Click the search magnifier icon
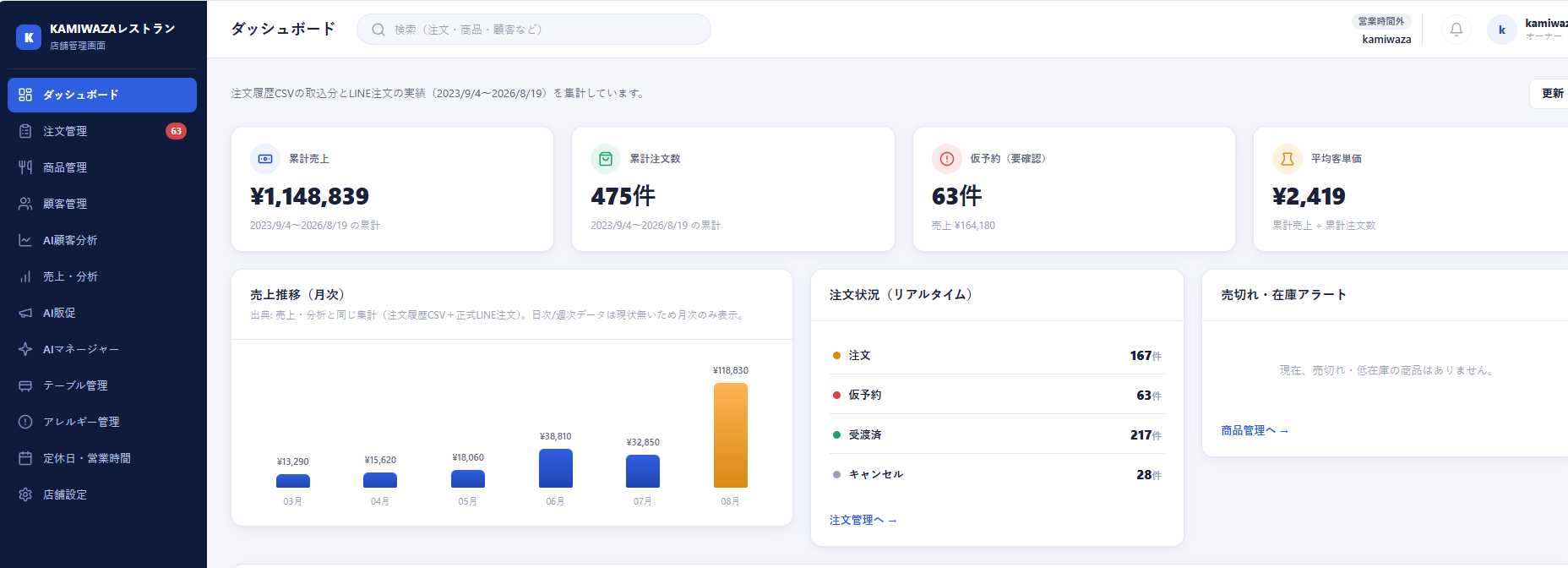Image resolution: width=1568 pixels, height=568 pixels. click(378, 30)
